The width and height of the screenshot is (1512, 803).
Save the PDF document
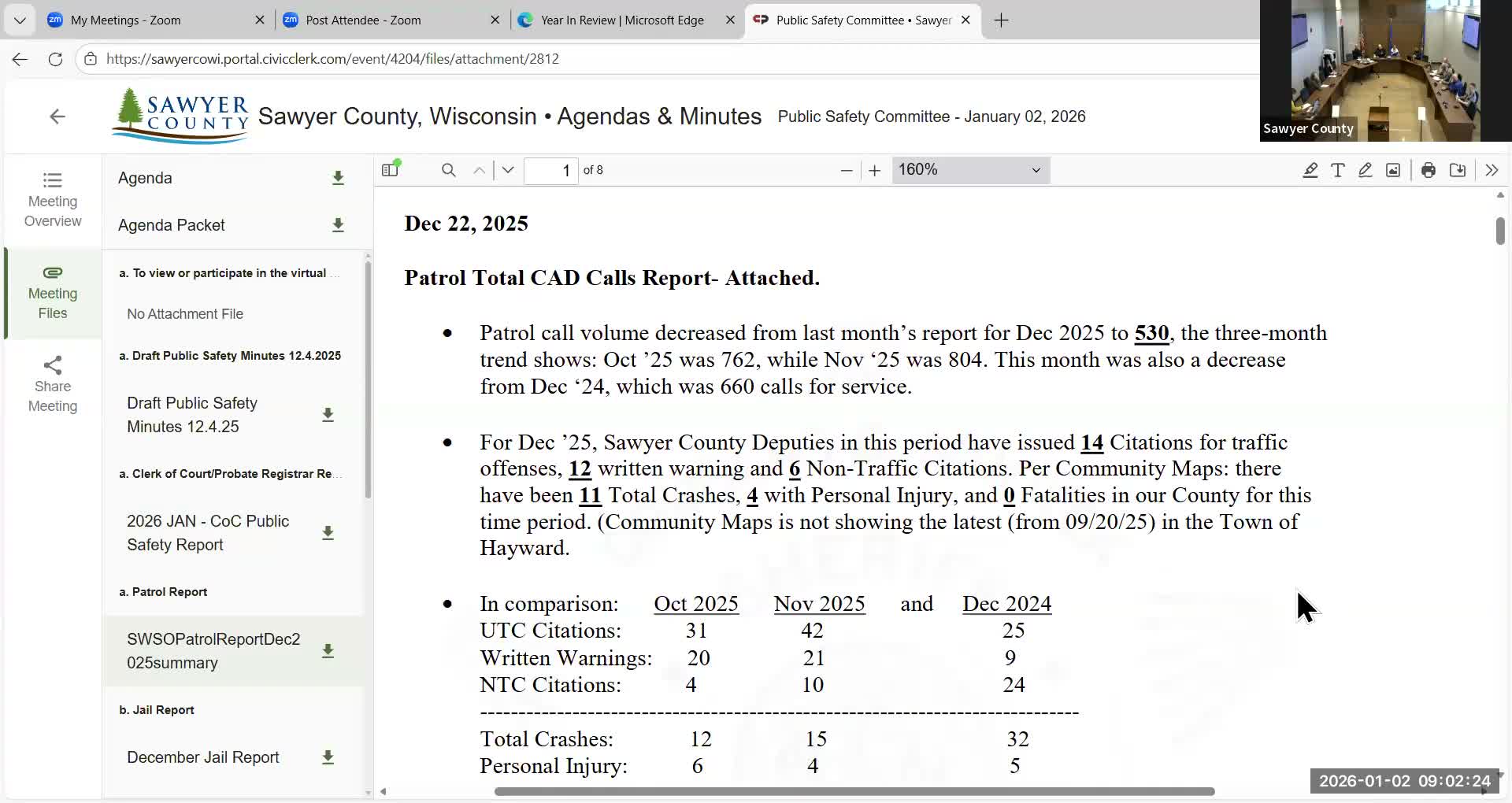point(1458,170)
